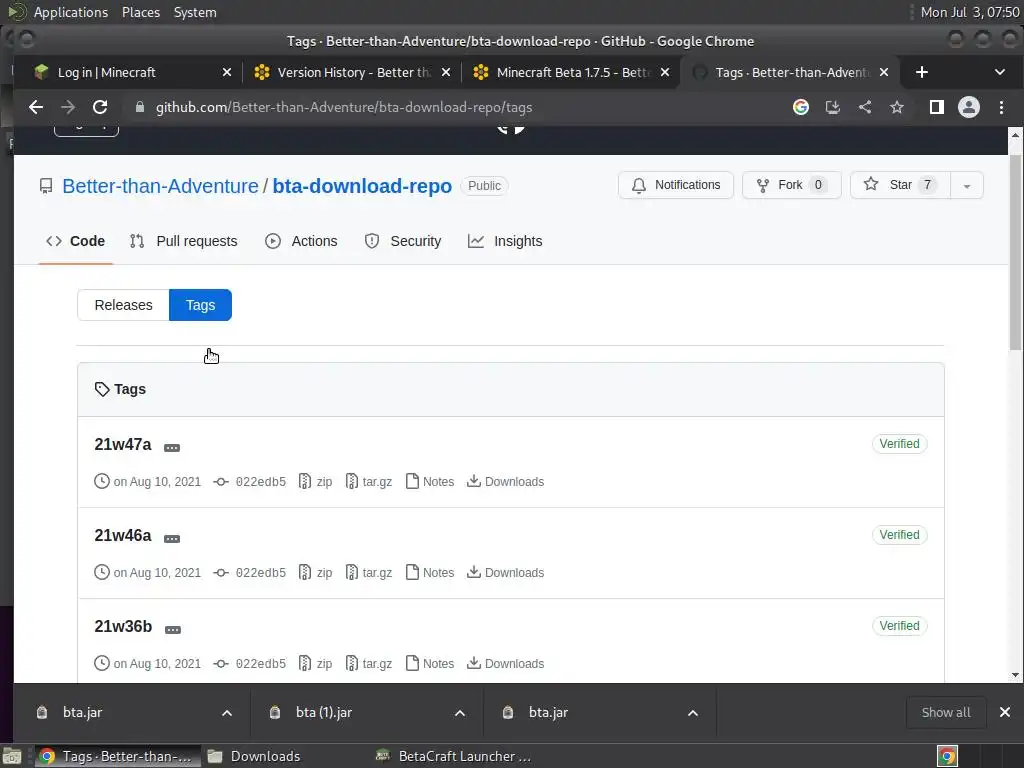Download zip for 21w47a
The height and width of the screenshot is (768, 1024).
coord(315,482)
